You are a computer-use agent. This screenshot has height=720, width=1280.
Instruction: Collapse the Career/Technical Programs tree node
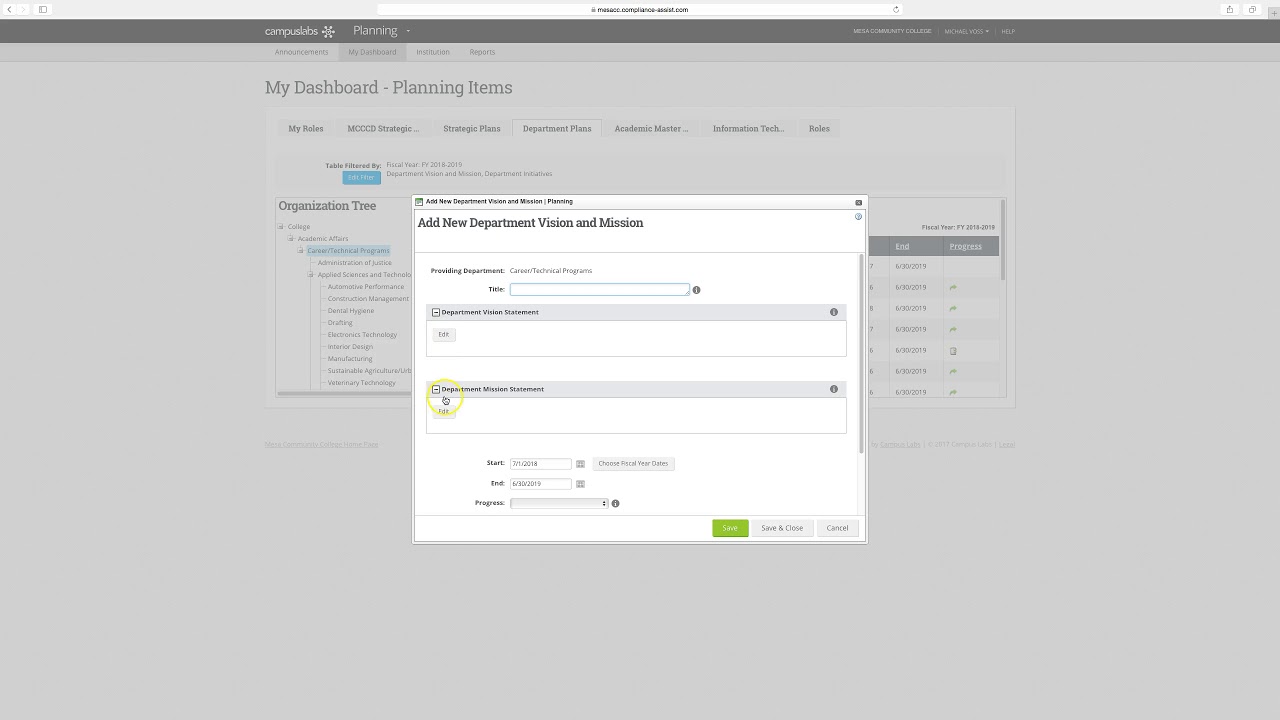pos(301,251)
